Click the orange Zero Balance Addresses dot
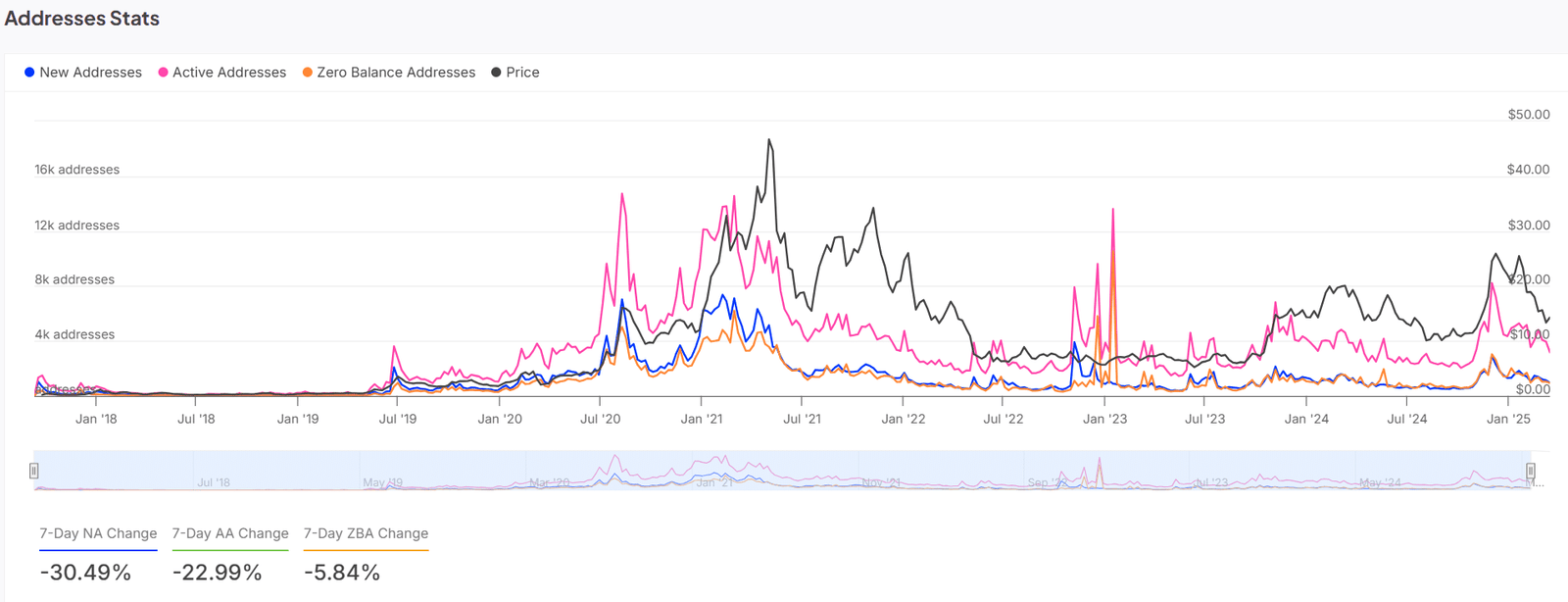The width and height of the screenshot is (1568, 602). pyautogui.click(x=308, y=73)
